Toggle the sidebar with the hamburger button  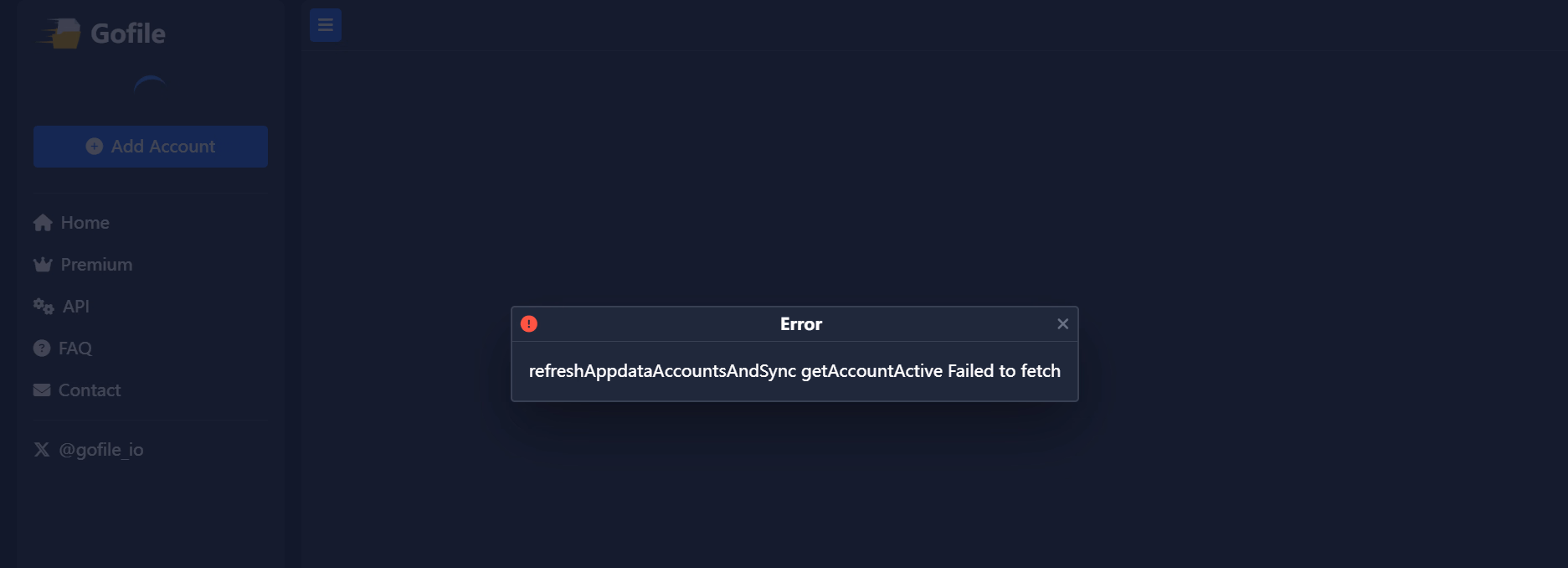[326, 25]
